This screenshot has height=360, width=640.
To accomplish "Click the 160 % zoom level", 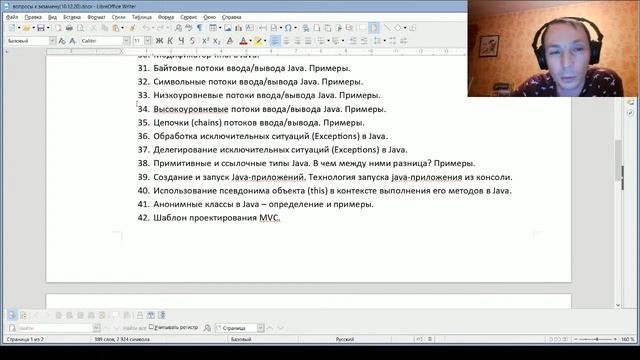I will [628, 339].
